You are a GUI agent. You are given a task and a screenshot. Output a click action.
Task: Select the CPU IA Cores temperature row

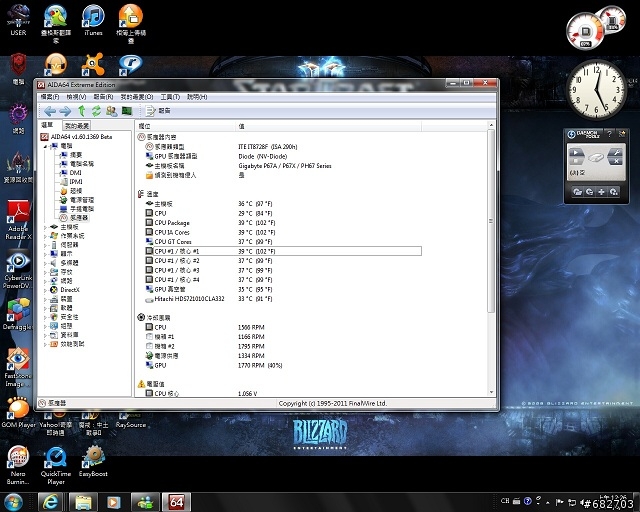(x=283, y=232)
